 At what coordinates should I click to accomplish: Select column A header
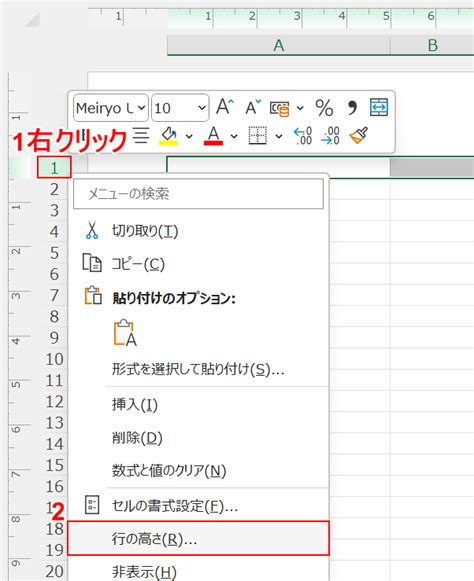pos(279,45)
